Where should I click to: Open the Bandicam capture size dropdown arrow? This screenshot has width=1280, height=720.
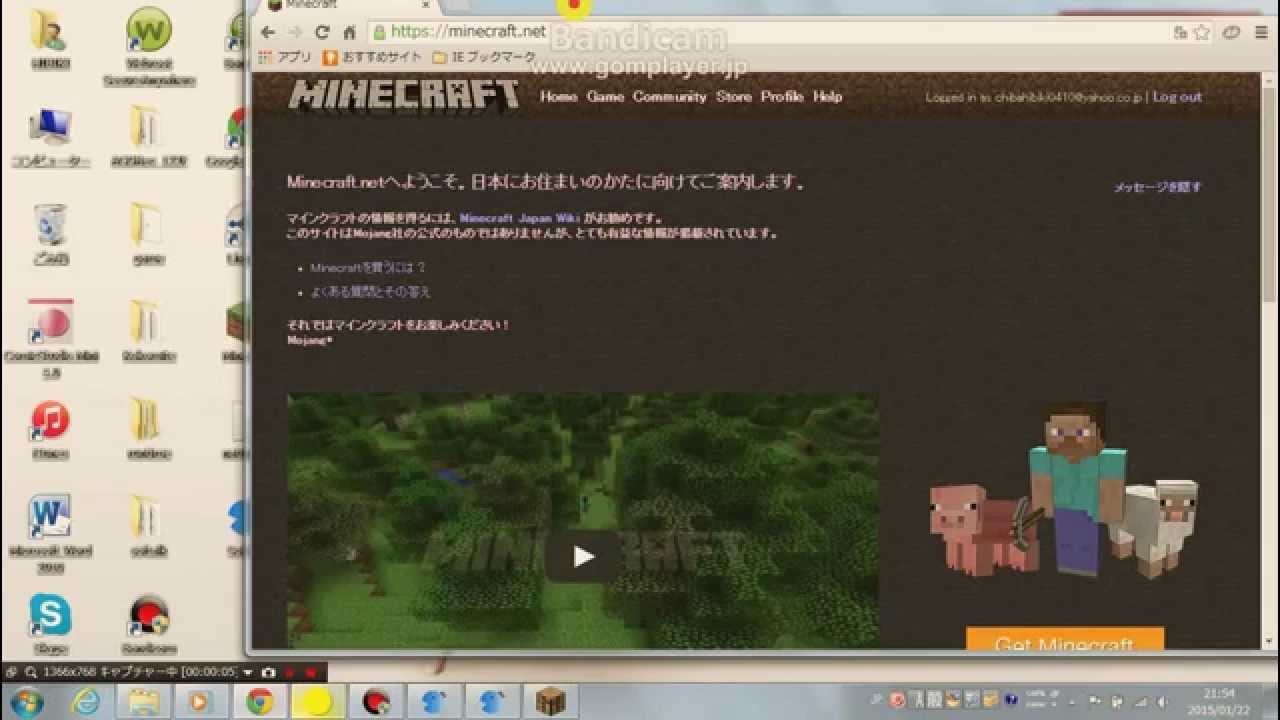click(246, 672)
